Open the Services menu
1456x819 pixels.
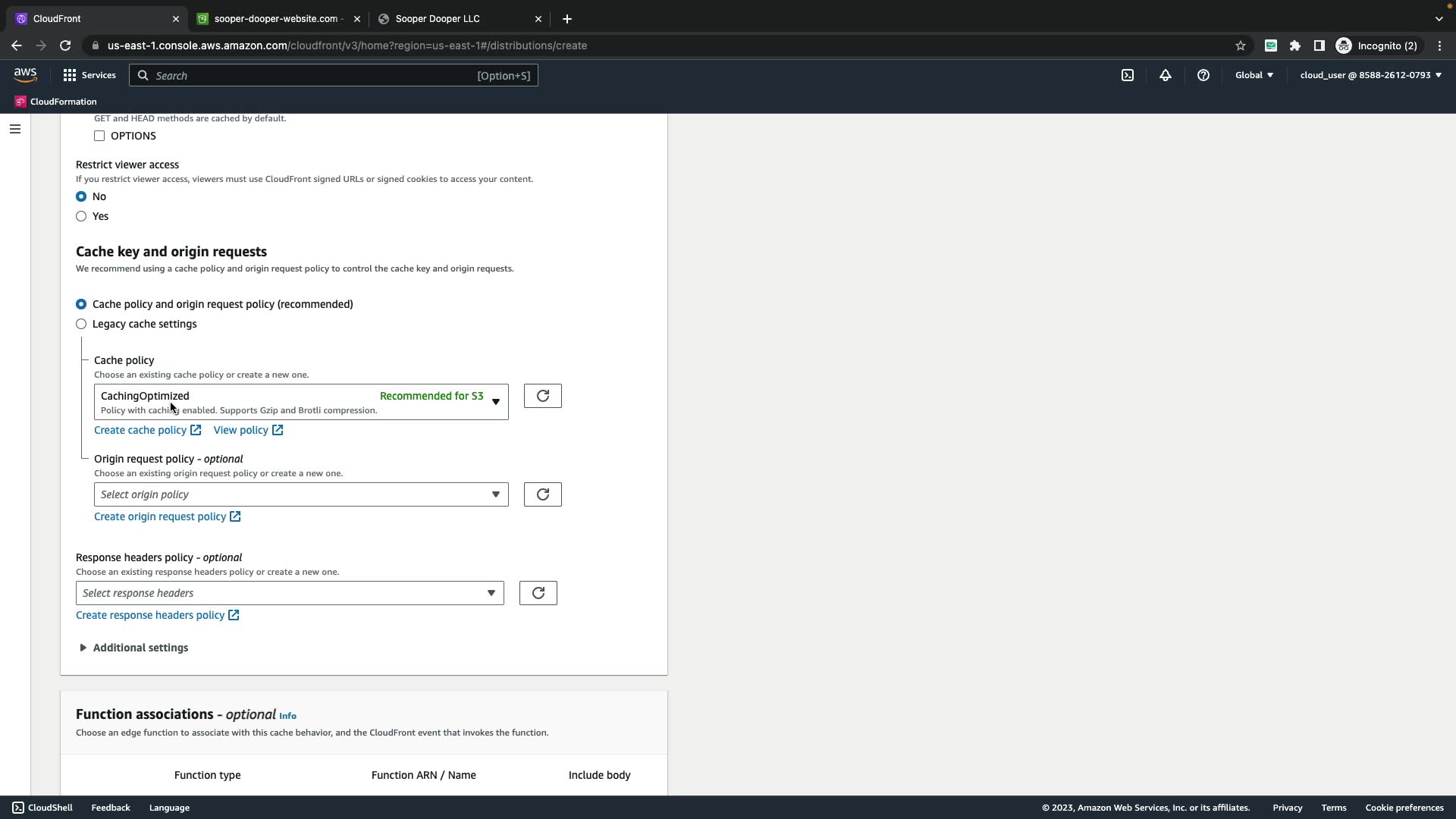click(x=89, y=75)
